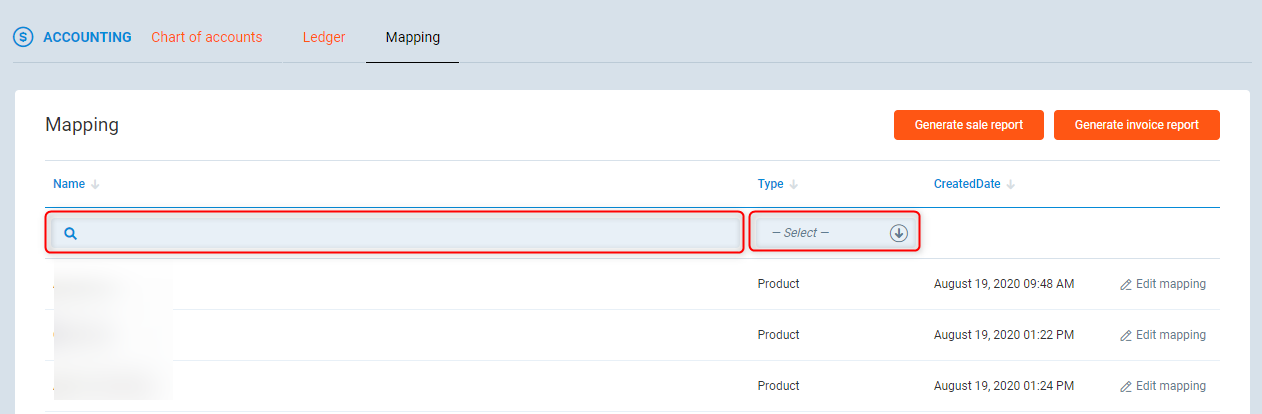1262x414 pixels.
Task: Click Edit mapping link for the 09:48 AM row
Action: click(1170, 284)
